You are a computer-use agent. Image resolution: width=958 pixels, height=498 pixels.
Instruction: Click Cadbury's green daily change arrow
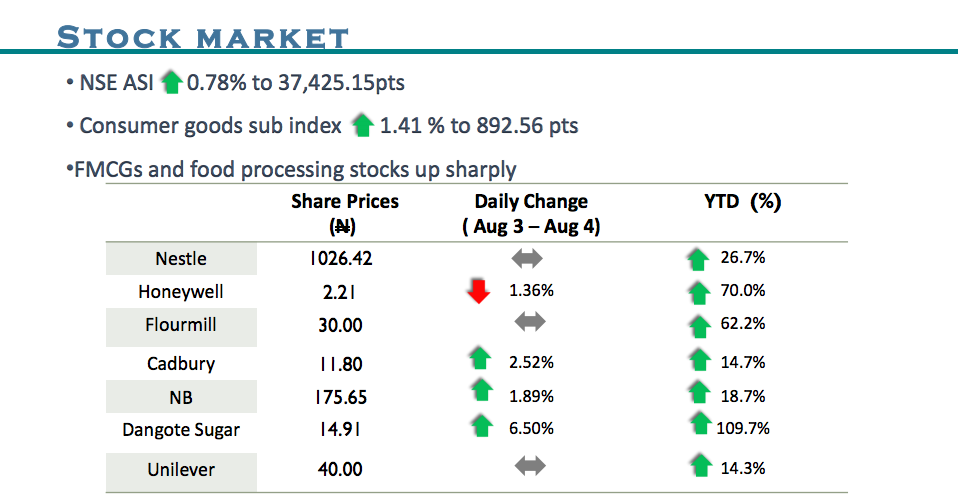point(481,359)
